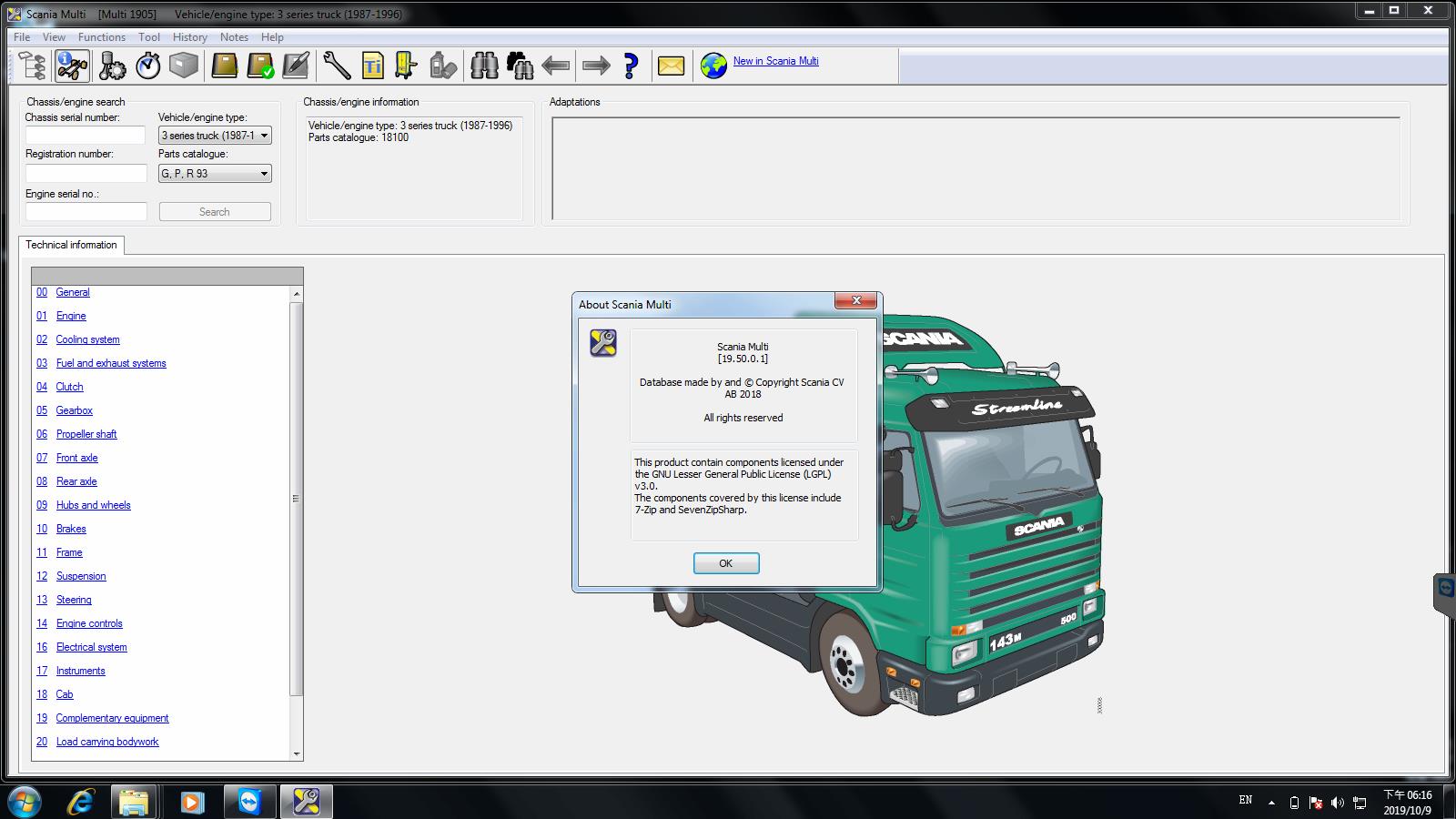The width and height of the screenshot is (1456, 819).
Task: Open the History menu
Action: pos(190,37)
